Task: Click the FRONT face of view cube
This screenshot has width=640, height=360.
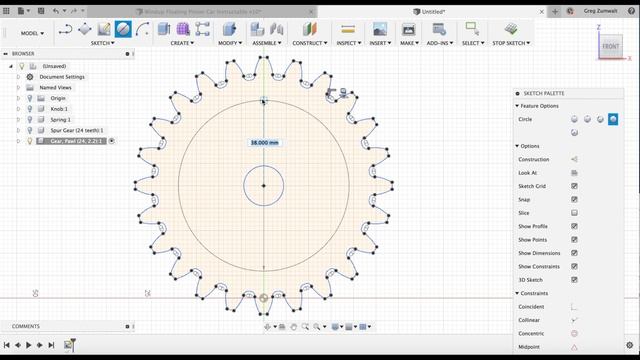Action: pos(611,46)
